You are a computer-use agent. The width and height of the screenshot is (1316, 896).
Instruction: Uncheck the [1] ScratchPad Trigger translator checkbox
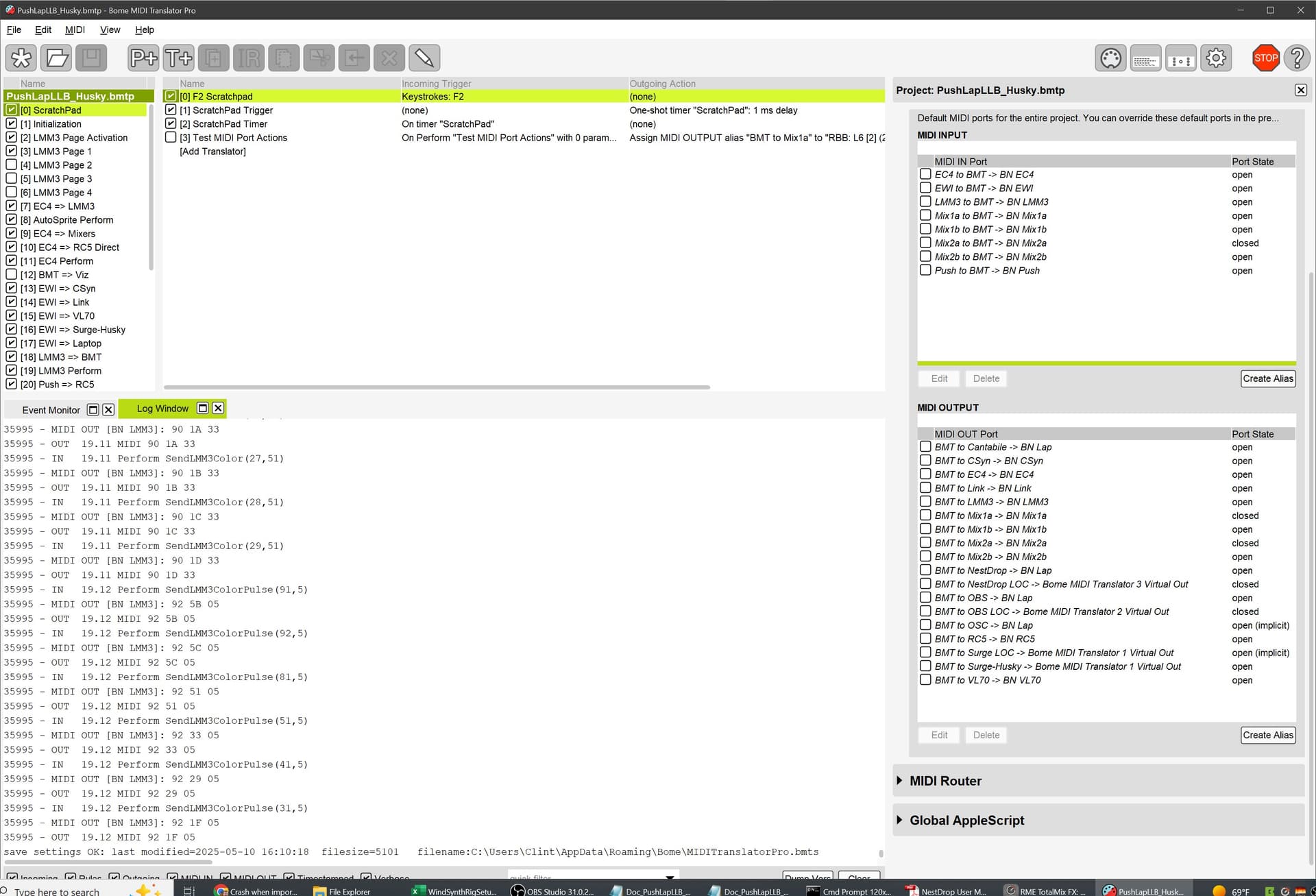click(x=171, y=110)
